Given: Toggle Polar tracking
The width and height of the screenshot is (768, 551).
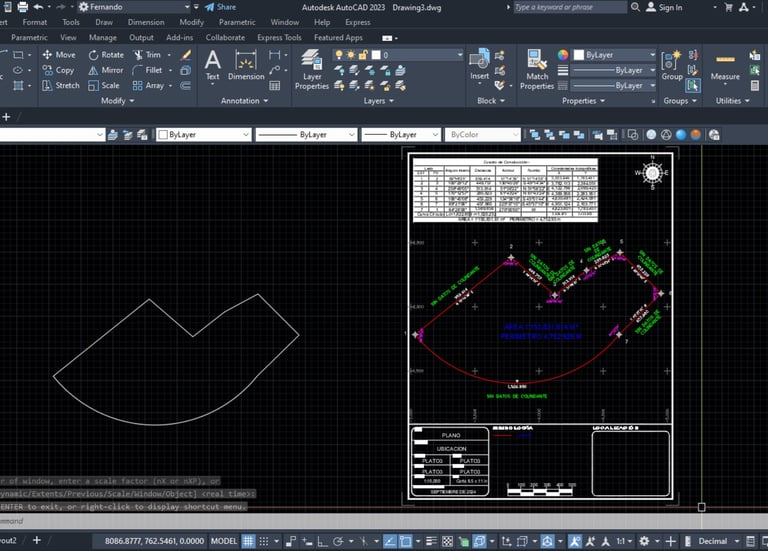Looking at the screenshot, I should click(x=338, y=541).
